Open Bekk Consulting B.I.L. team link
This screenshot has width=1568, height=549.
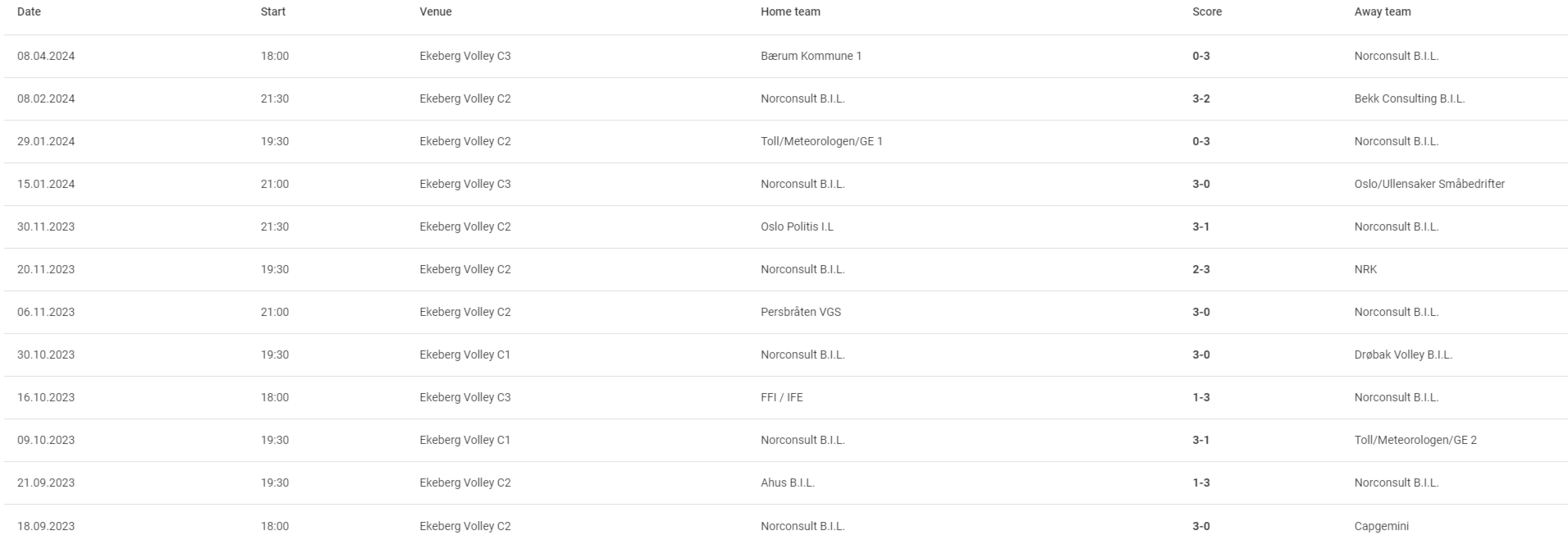pos(1409,98)
